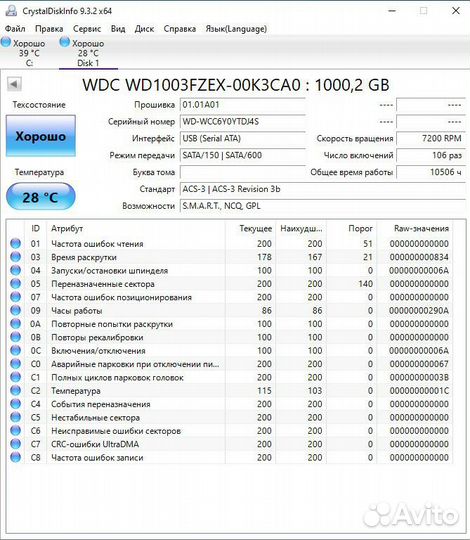Screen dimensions: 470x540
Task: Switch to the C: drive tab at 39 °C
Action: point(29,53)
